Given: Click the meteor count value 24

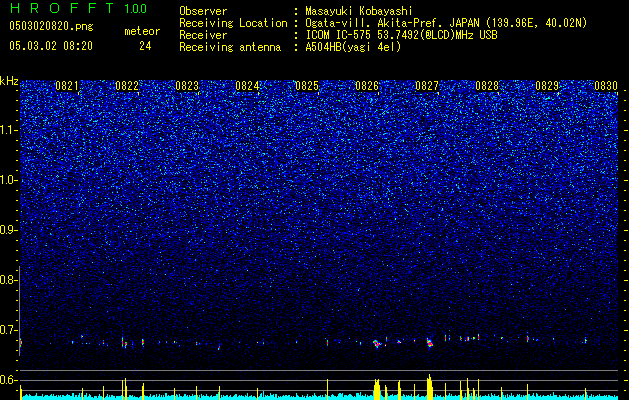Looking at the screenshot, I should coord(145,46).
